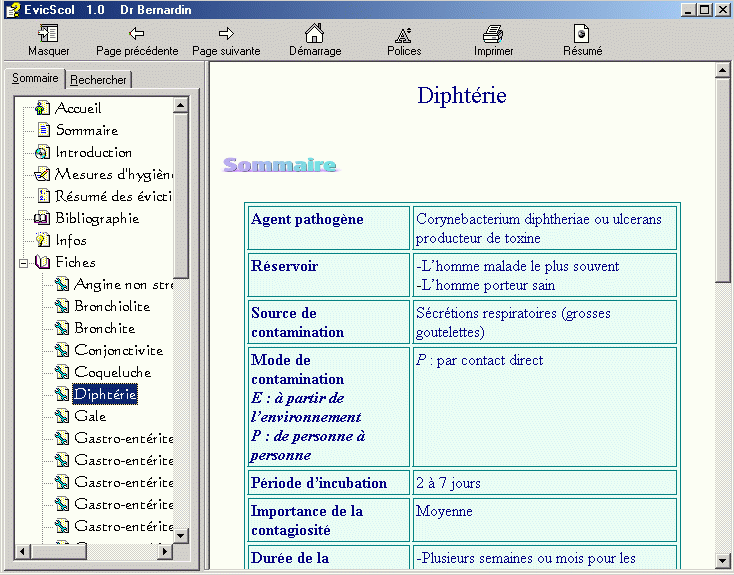Viewport: 734px width, 575px height.
Task: Close the EvicScol window
Action: pyautogui.click(x=722, y=10)
